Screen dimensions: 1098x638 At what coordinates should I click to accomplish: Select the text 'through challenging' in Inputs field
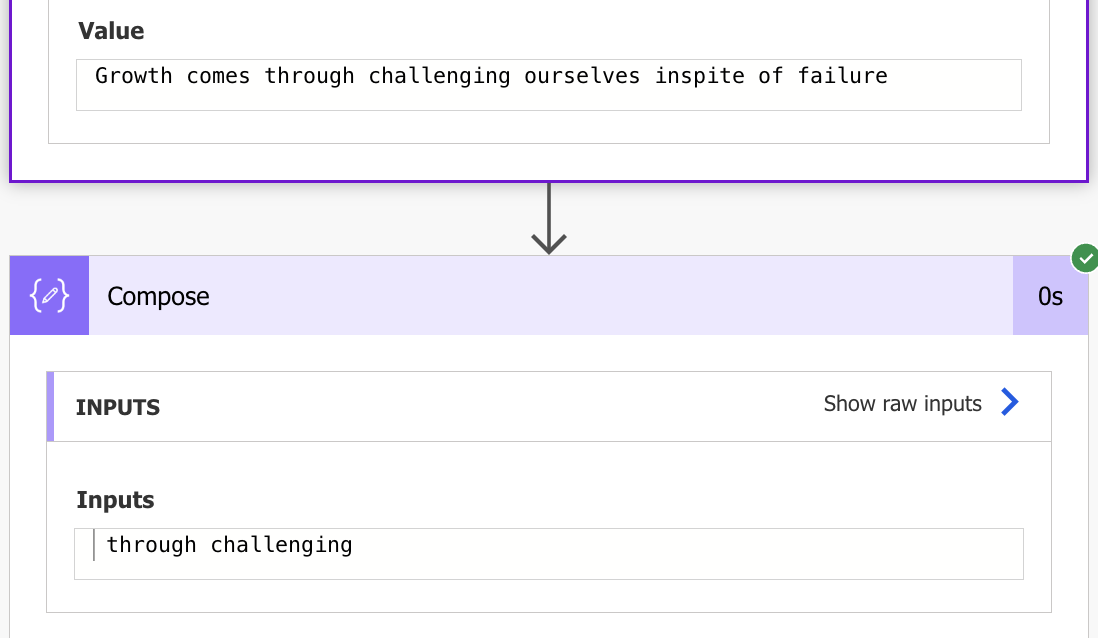click(x=229, y=544)
